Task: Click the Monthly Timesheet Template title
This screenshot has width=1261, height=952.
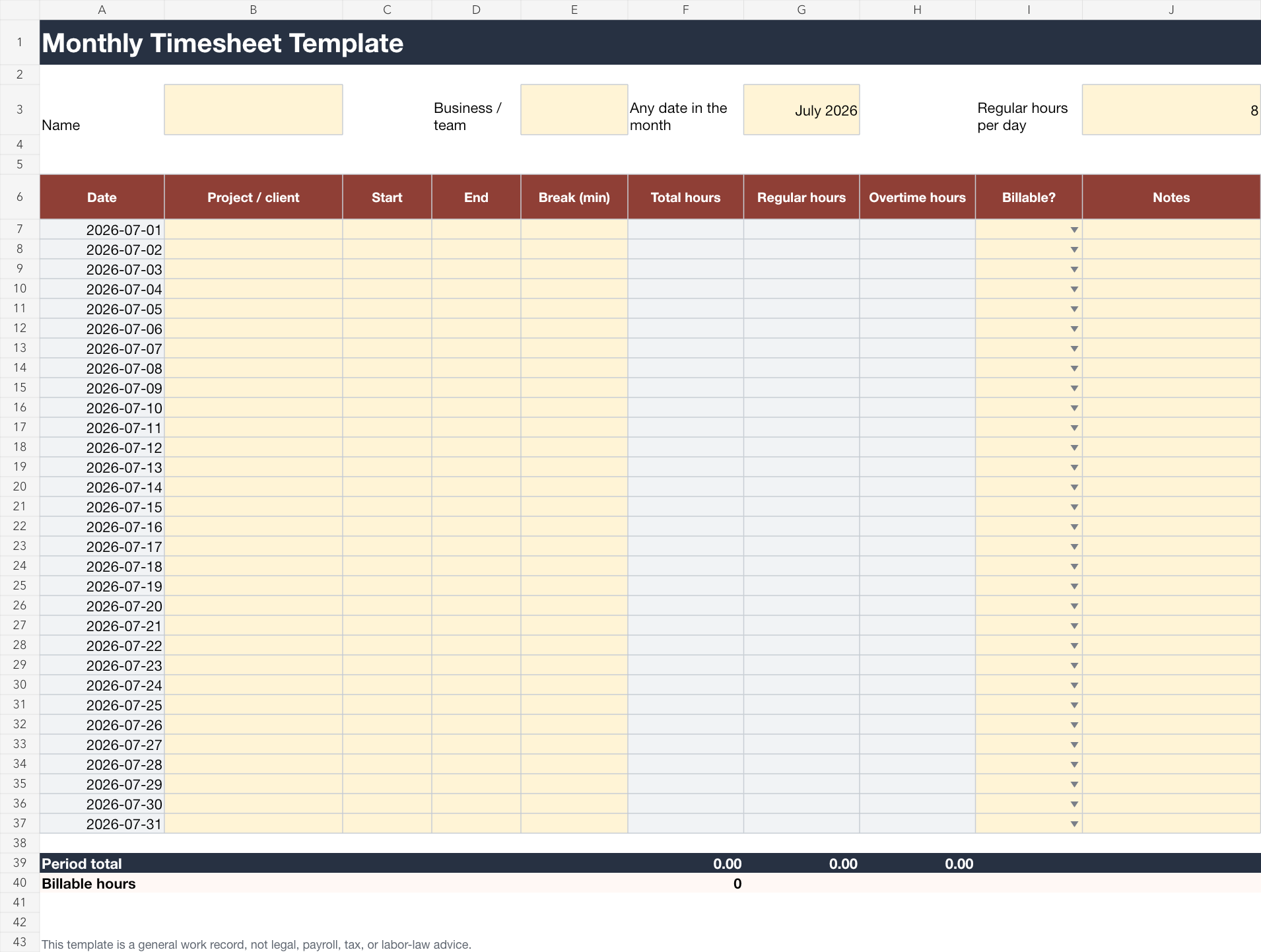Action: point(222,43)
